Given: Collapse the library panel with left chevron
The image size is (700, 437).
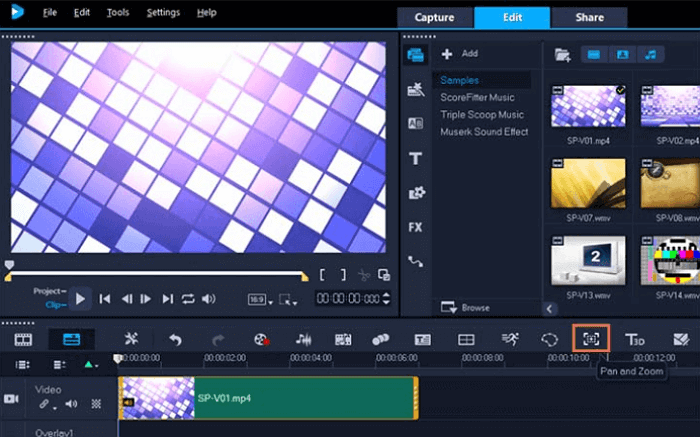Looking at the screenshot, I should pyautogui.click(x=549, y=309).
